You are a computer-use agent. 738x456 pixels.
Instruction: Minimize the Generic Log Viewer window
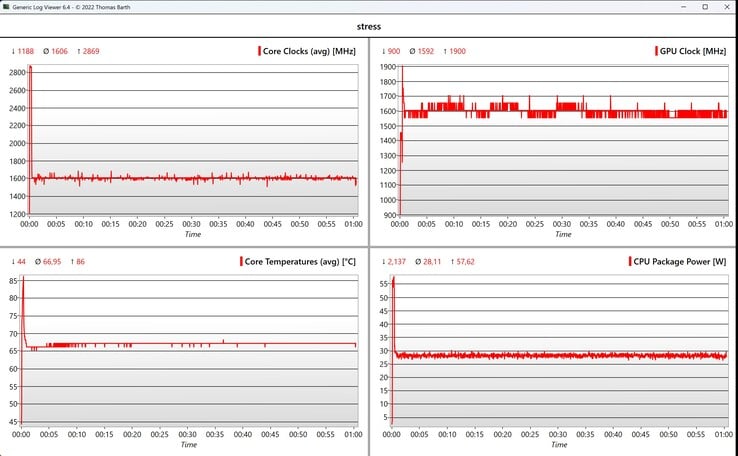coord(683,7)
